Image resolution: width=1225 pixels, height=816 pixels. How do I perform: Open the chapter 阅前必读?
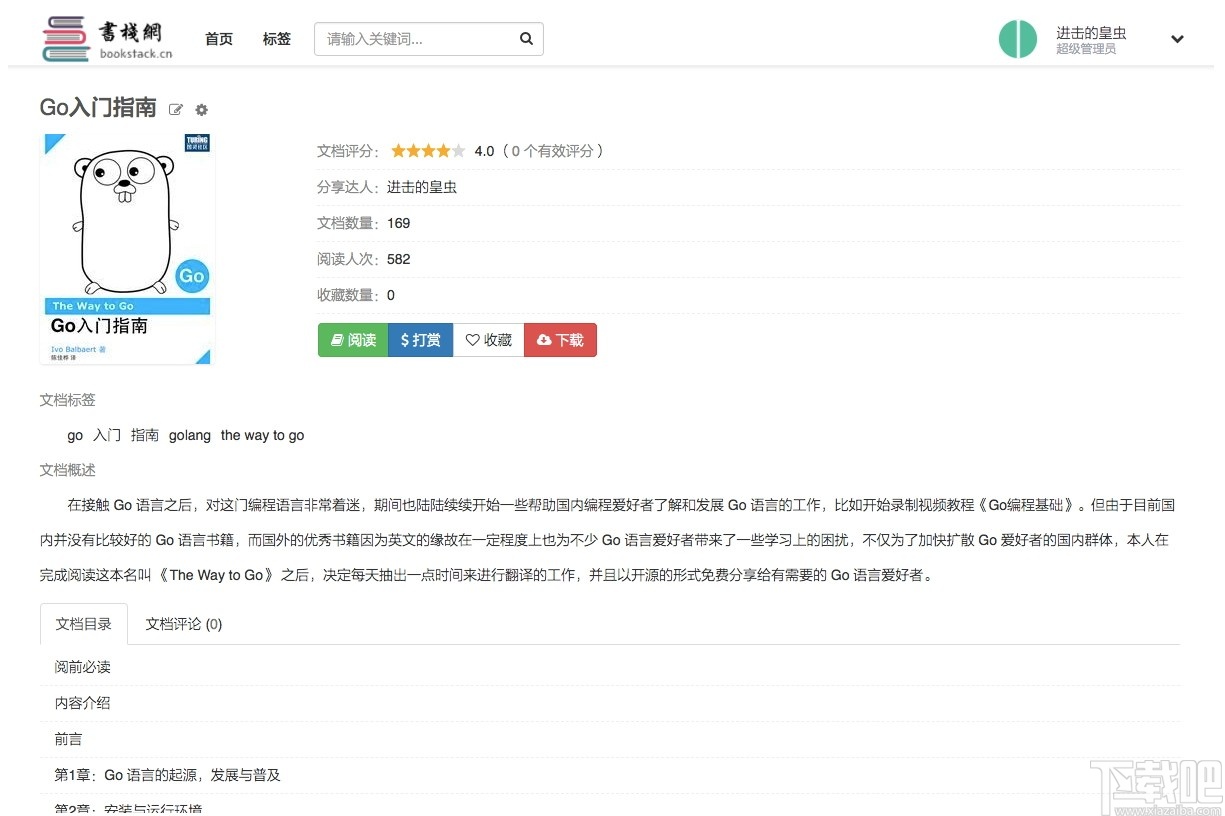(82, 667)
